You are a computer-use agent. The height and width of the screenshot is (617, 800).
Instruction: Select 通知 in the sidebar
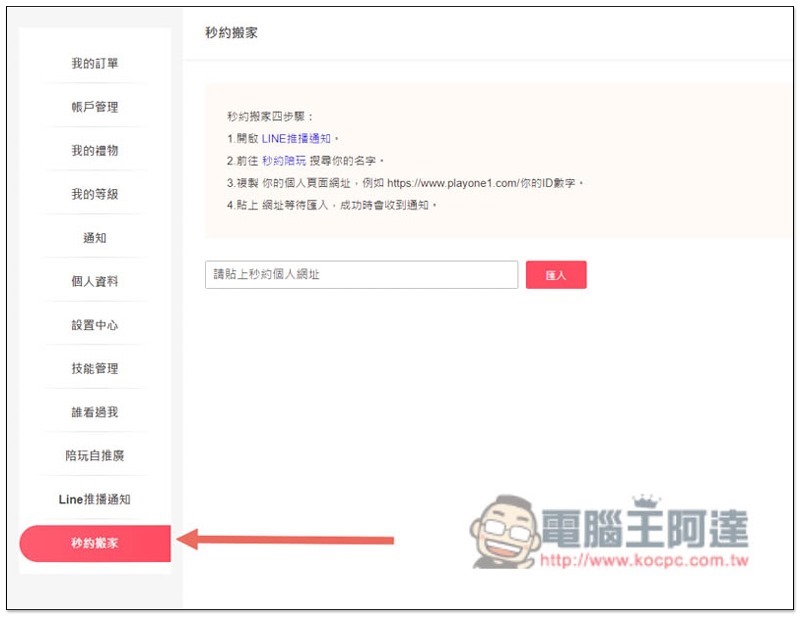[x=95, y=238]
